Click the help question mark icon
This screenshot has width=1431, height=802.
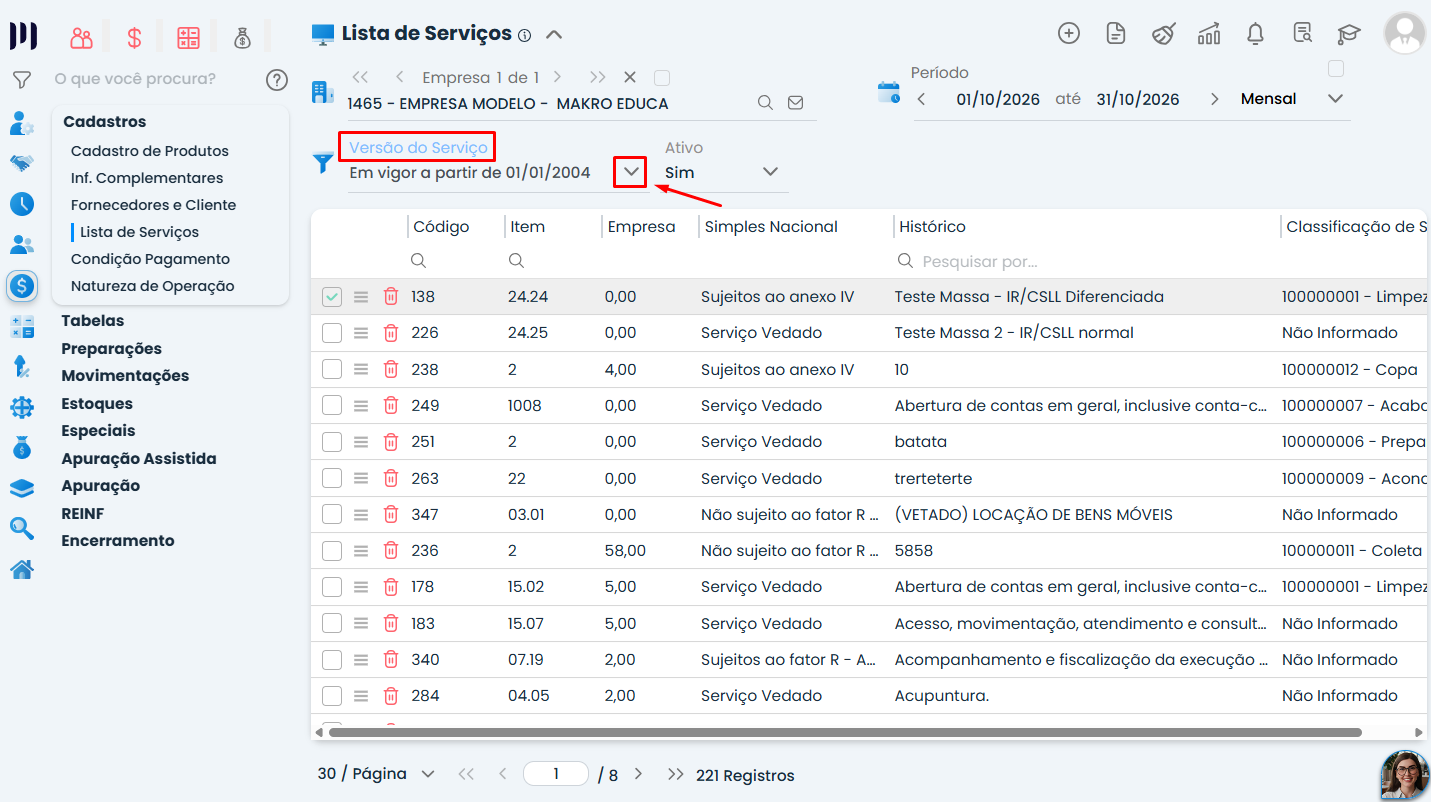pos(277,80)
